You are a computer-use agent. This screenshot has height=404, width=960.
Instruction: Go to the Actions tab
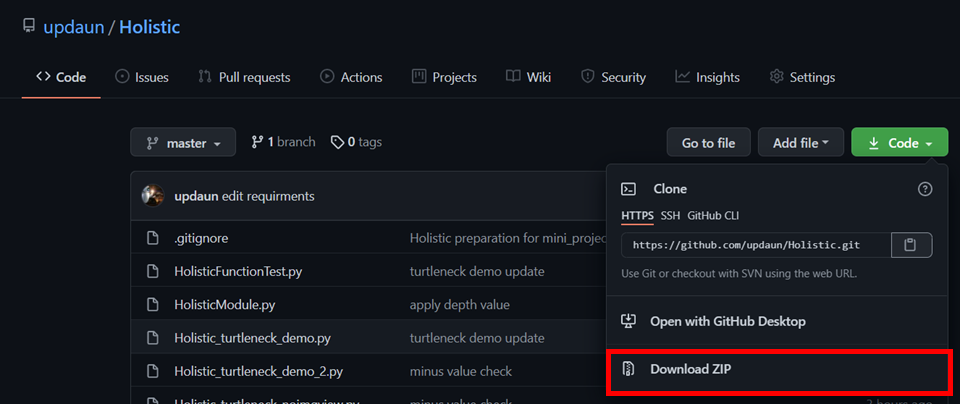coord(351,77)
